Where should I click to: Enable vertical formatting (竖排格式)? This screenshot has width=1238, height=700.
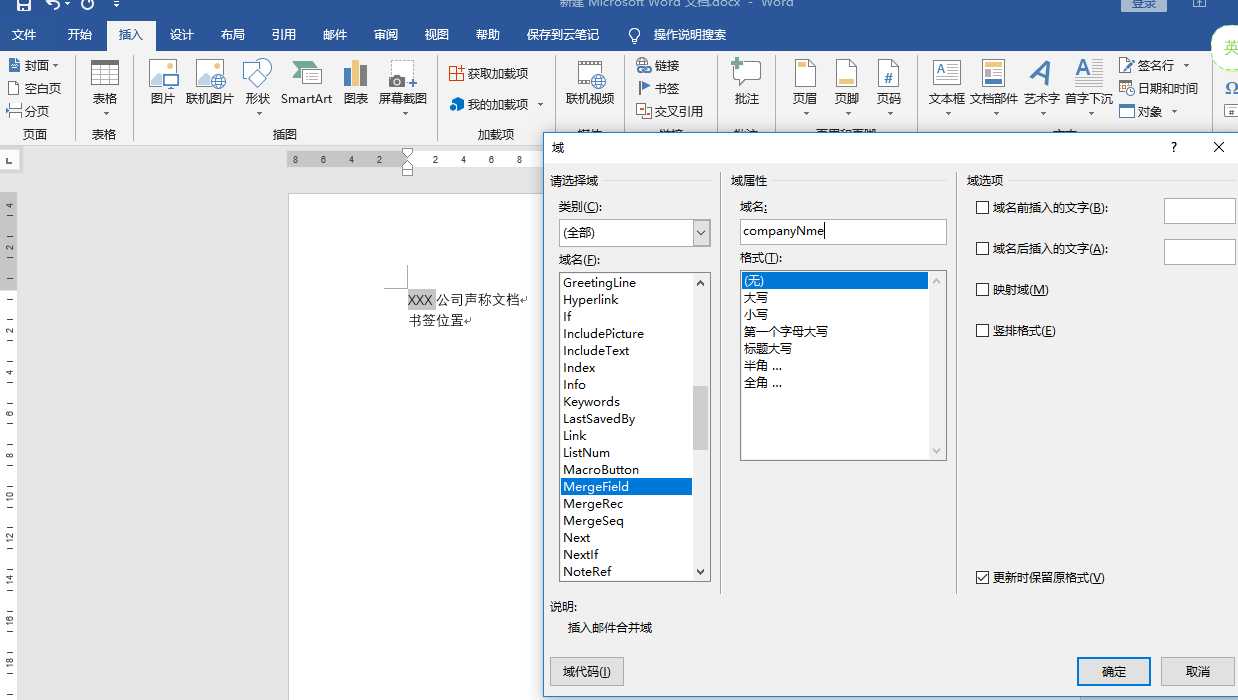(982, 331)
